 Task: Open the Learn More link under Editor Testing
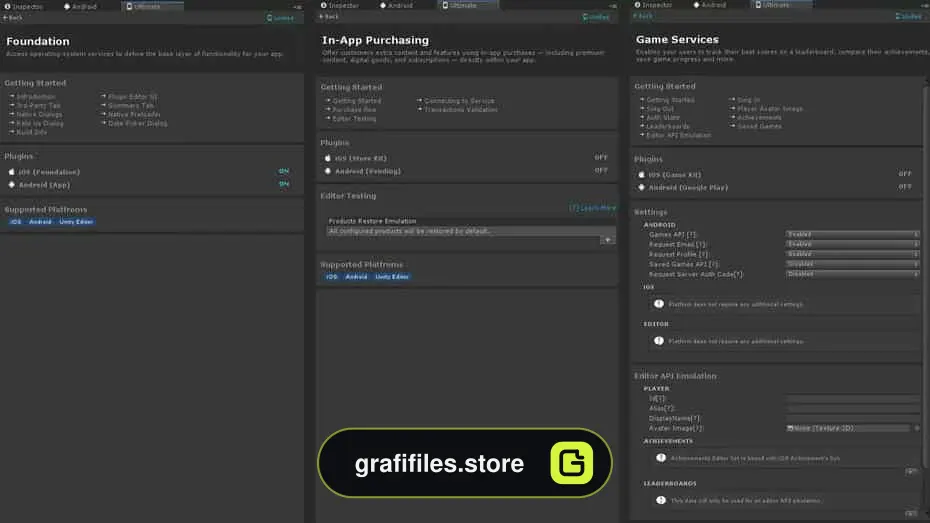pos(593,208)
